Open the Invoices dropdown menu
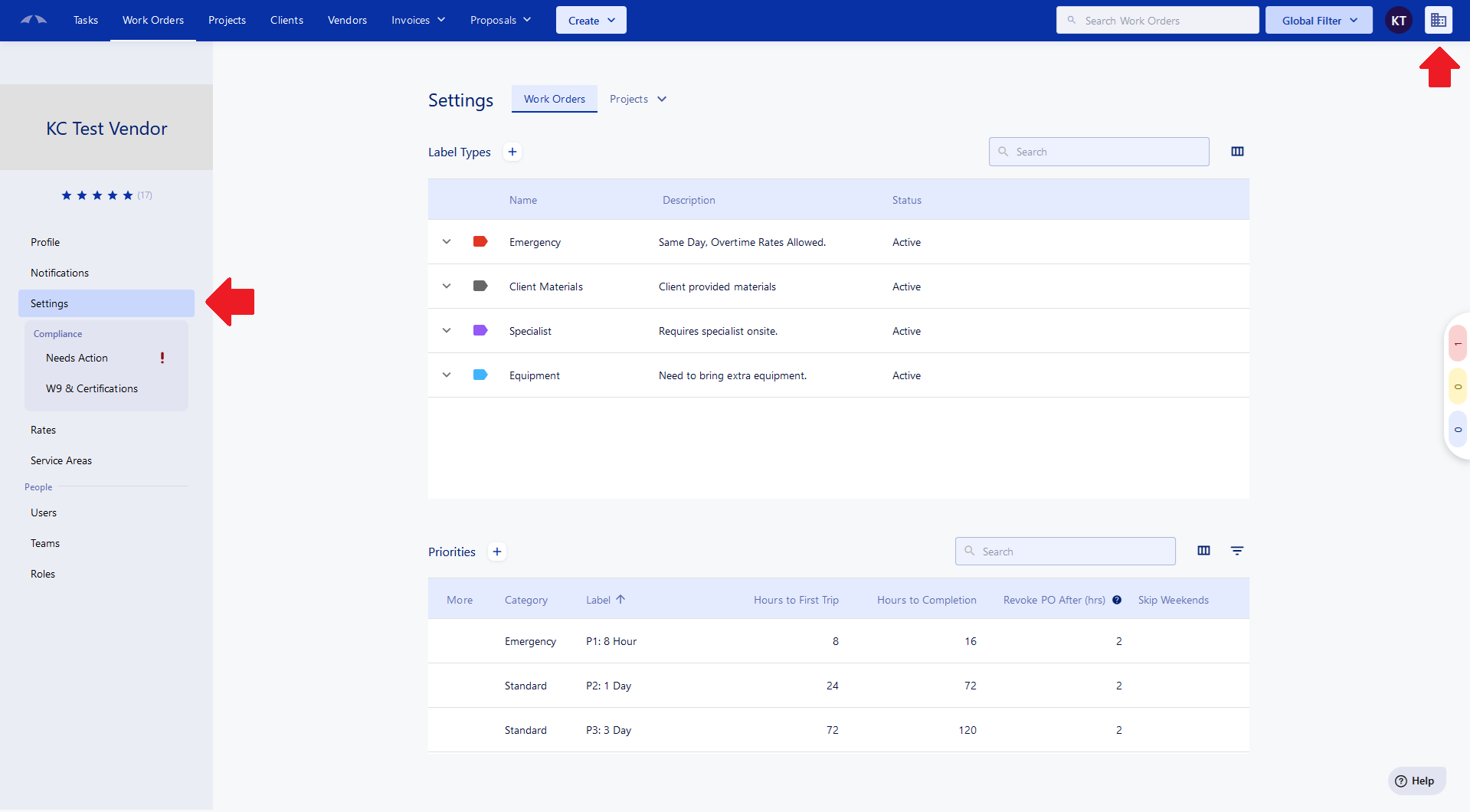The height and width of the screenshot is (812, 1470). tap(418, 21)
